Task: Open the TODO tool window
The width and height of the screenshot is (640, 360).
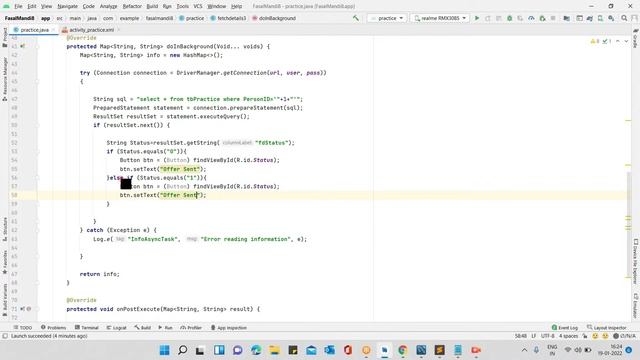Action: pyautogui.click(x=22, y=327)
